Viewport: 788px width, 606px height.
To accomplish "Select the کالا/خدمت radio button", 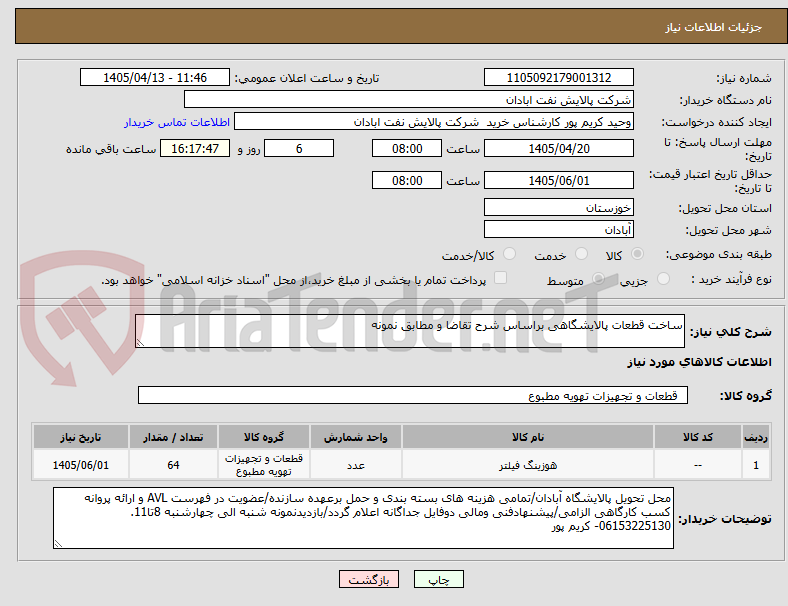I will (x=510, y=254).
